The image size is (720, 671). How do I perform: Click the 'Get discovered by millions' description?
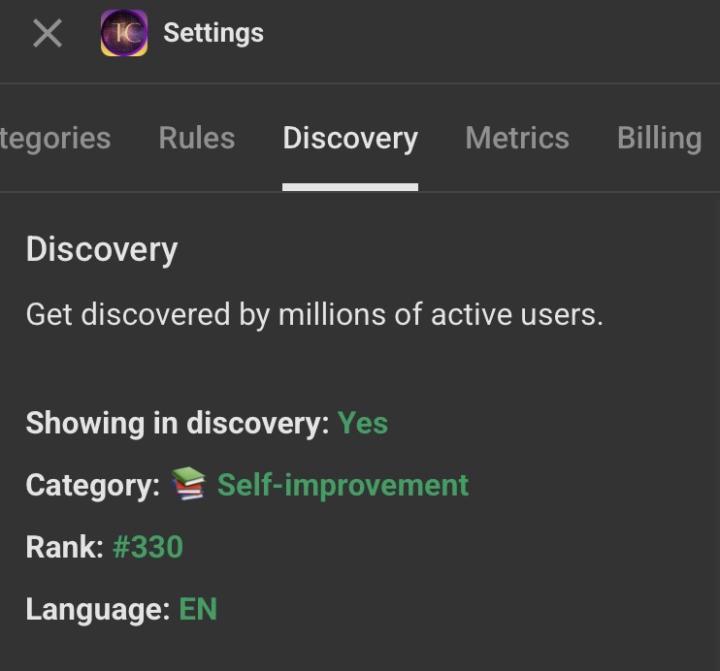[314, 315]
